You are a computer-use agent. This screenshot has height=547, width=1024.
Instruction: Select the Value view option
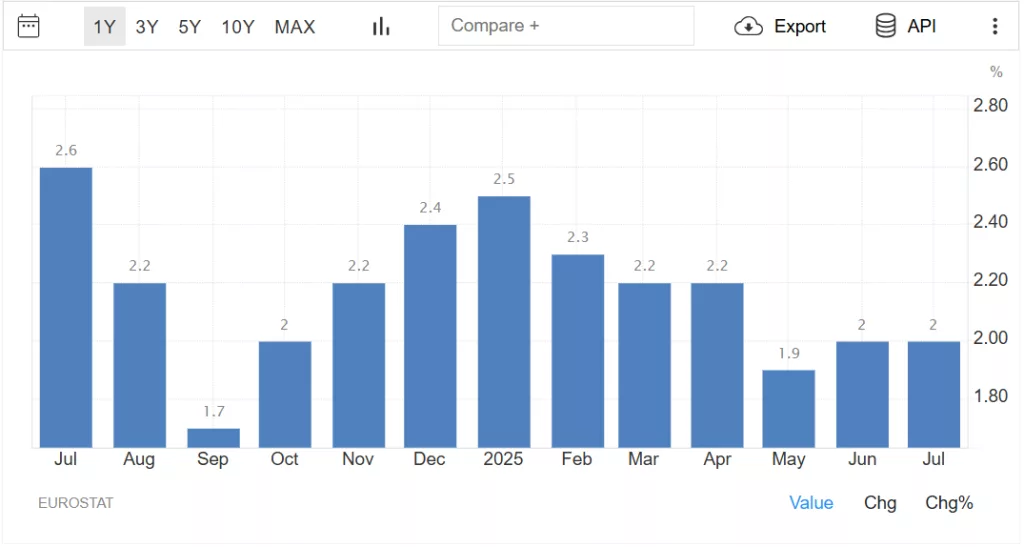(x=811, y=503)
